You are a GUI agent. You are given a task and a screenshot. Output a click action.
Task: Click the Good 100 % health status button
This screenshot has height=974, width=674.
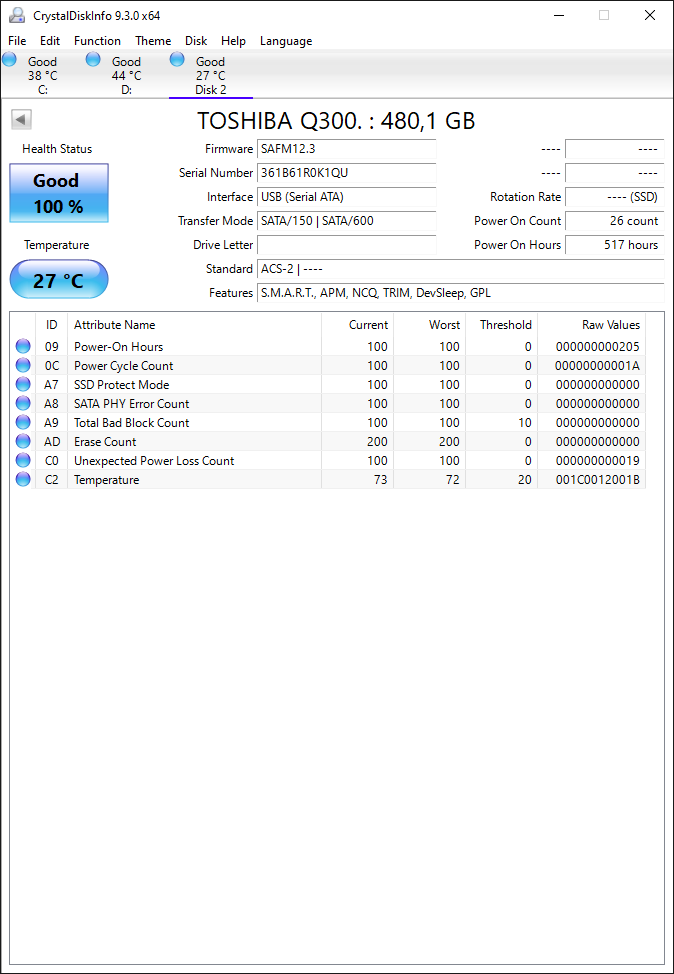point(59,193)
